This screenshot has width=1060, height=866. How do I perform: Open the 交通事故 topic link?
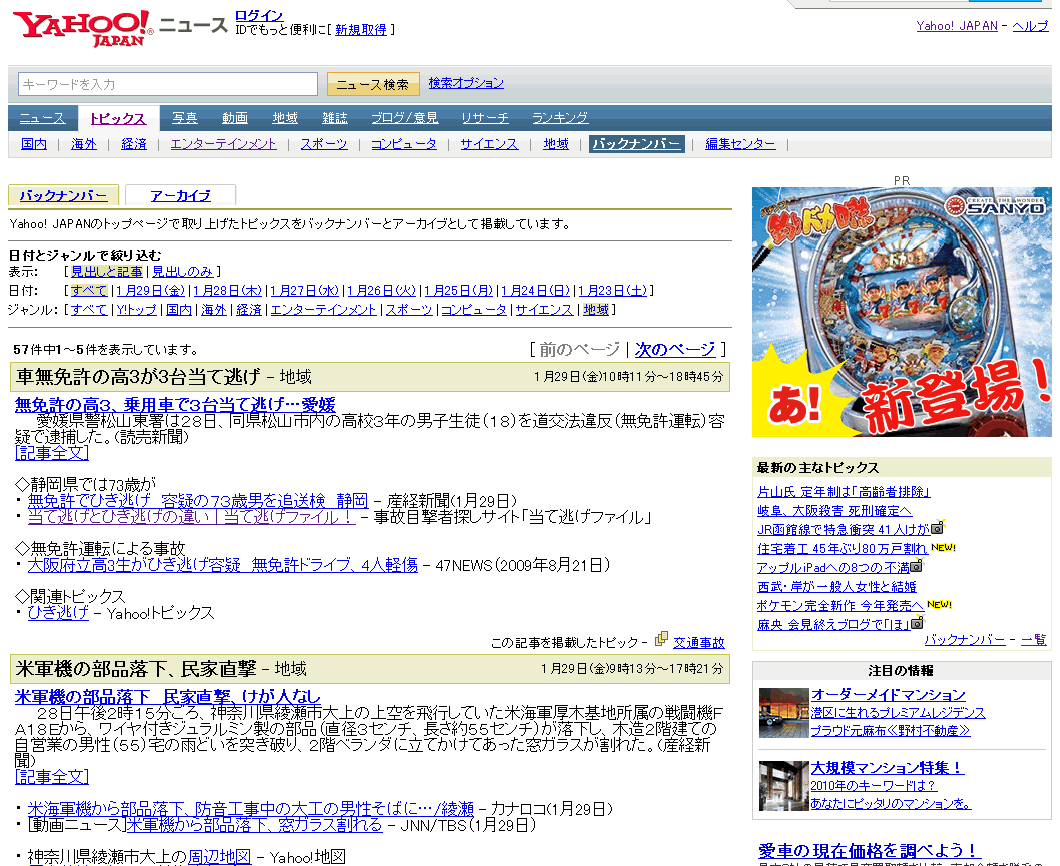coord(699,642)
